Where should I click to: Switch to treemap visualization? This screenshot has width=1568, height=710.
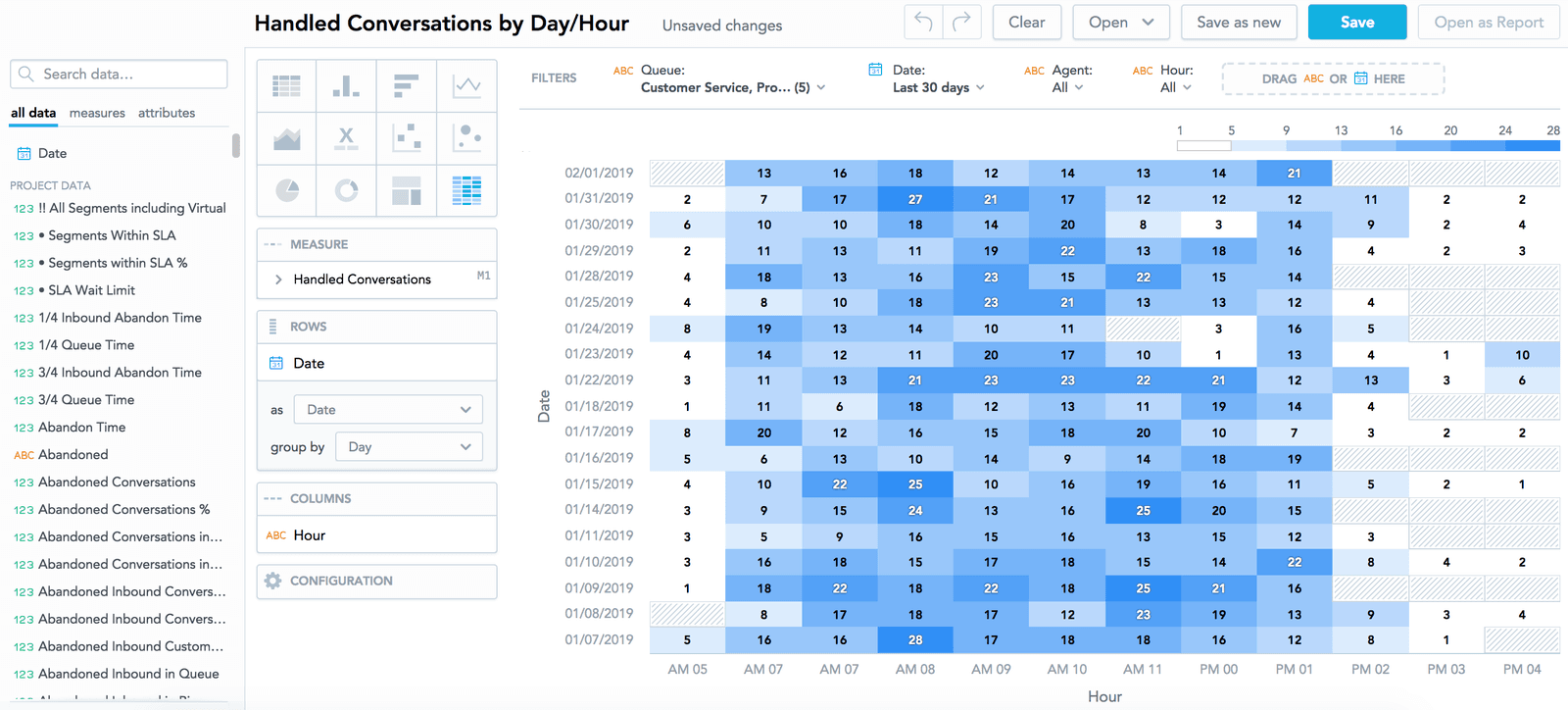pyautogui.click(x=406, y=190)
